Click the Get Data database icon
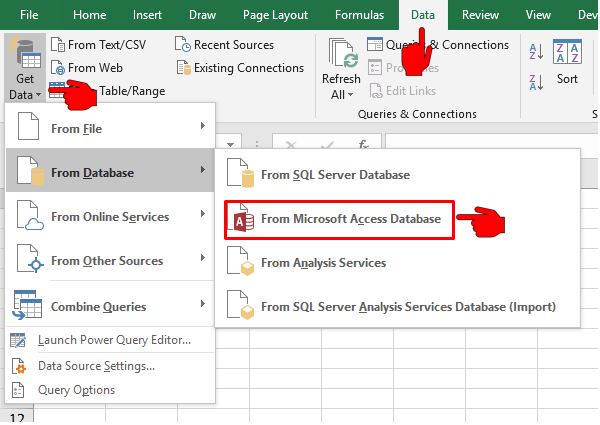The height and width of the screenshot is (425, 600). [x=26, y=54]
